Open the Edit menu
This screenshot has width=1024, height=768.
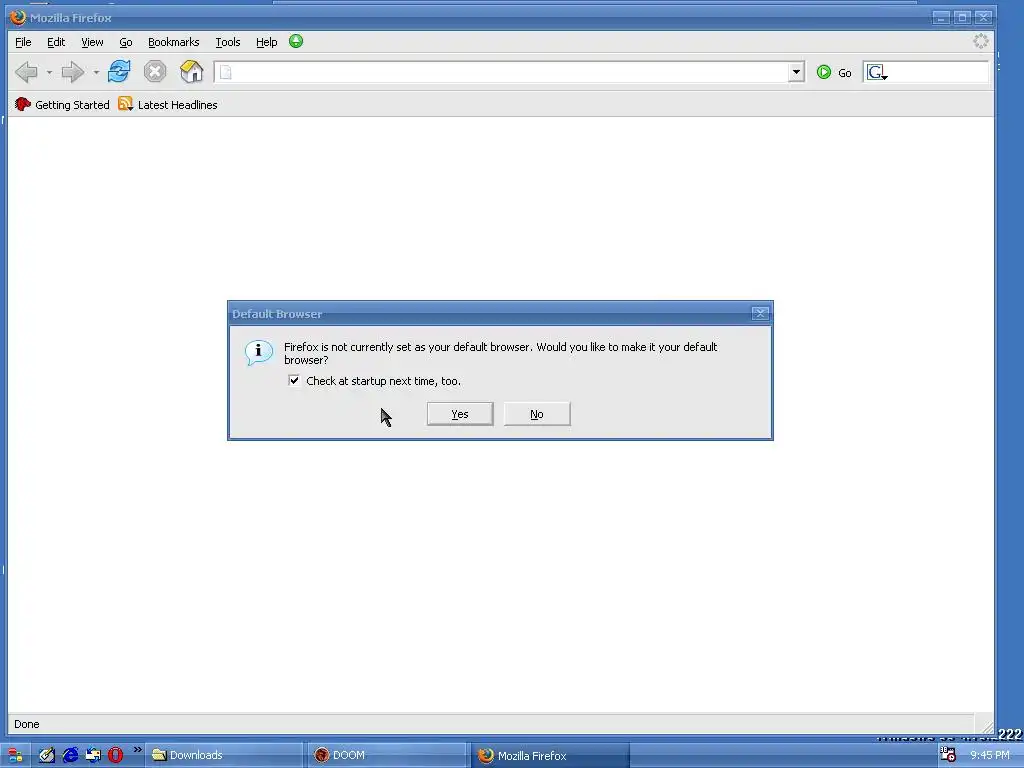point(56,42)
